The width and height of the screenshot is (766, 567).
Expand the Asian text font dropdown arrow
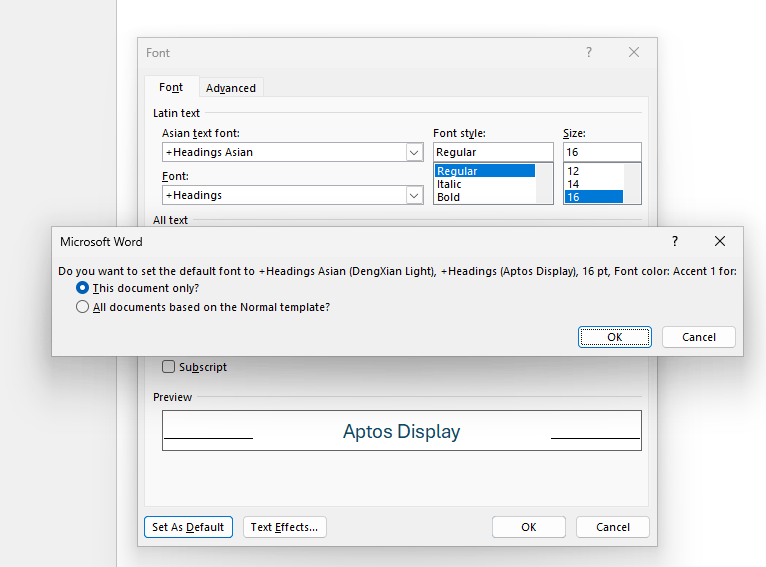[414, 152]
